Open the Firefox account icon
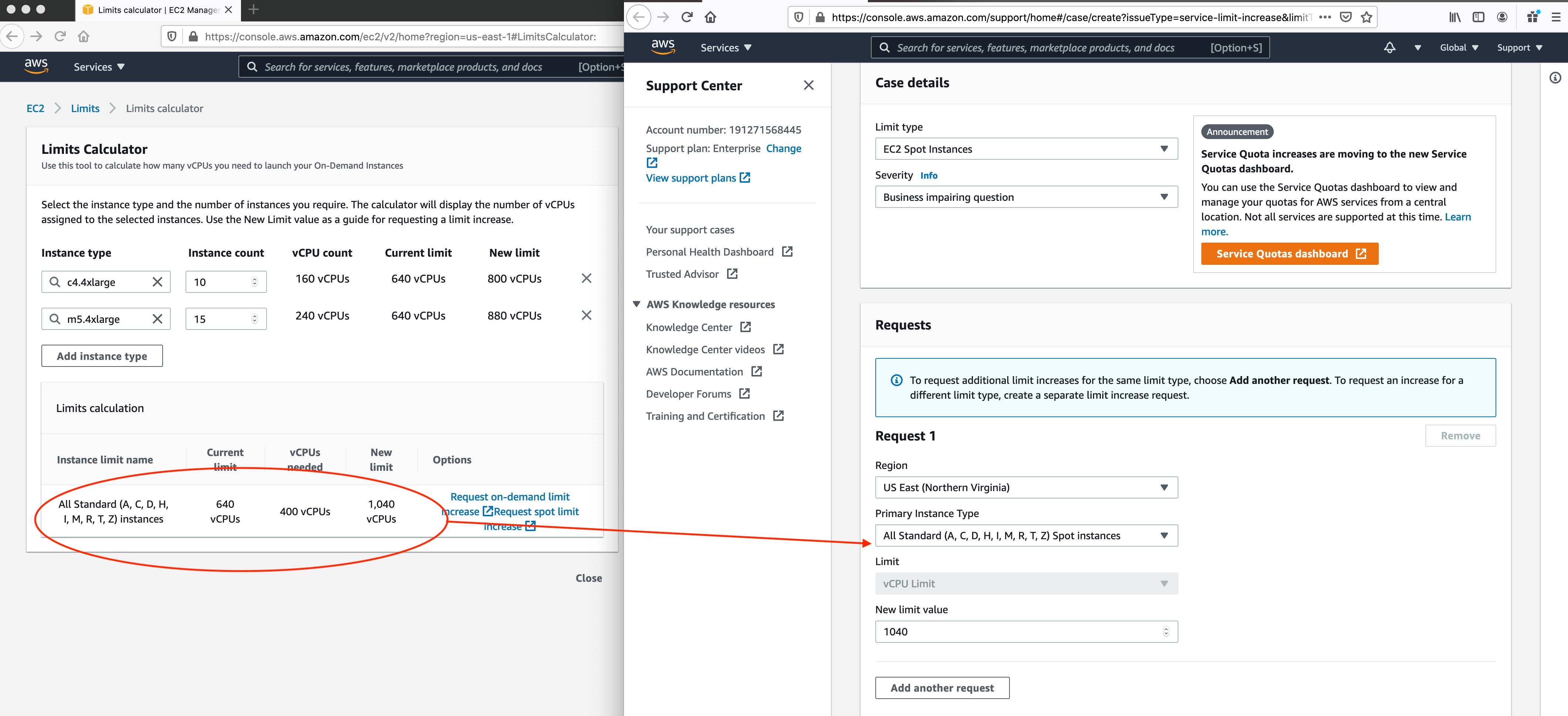This screenshot has width=1568, height=716. click(x=1502, y=17)
